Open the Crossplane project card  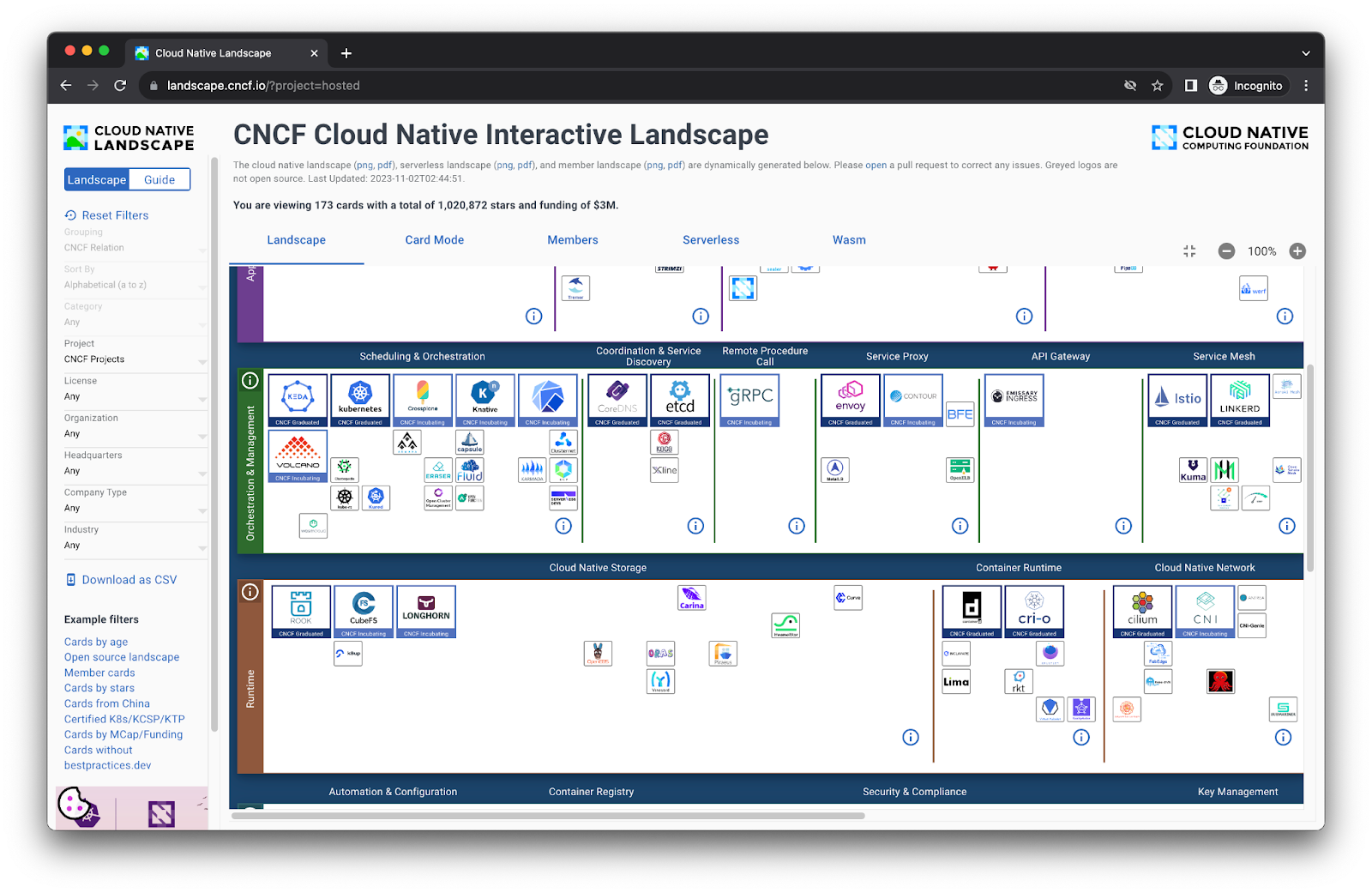423,400
